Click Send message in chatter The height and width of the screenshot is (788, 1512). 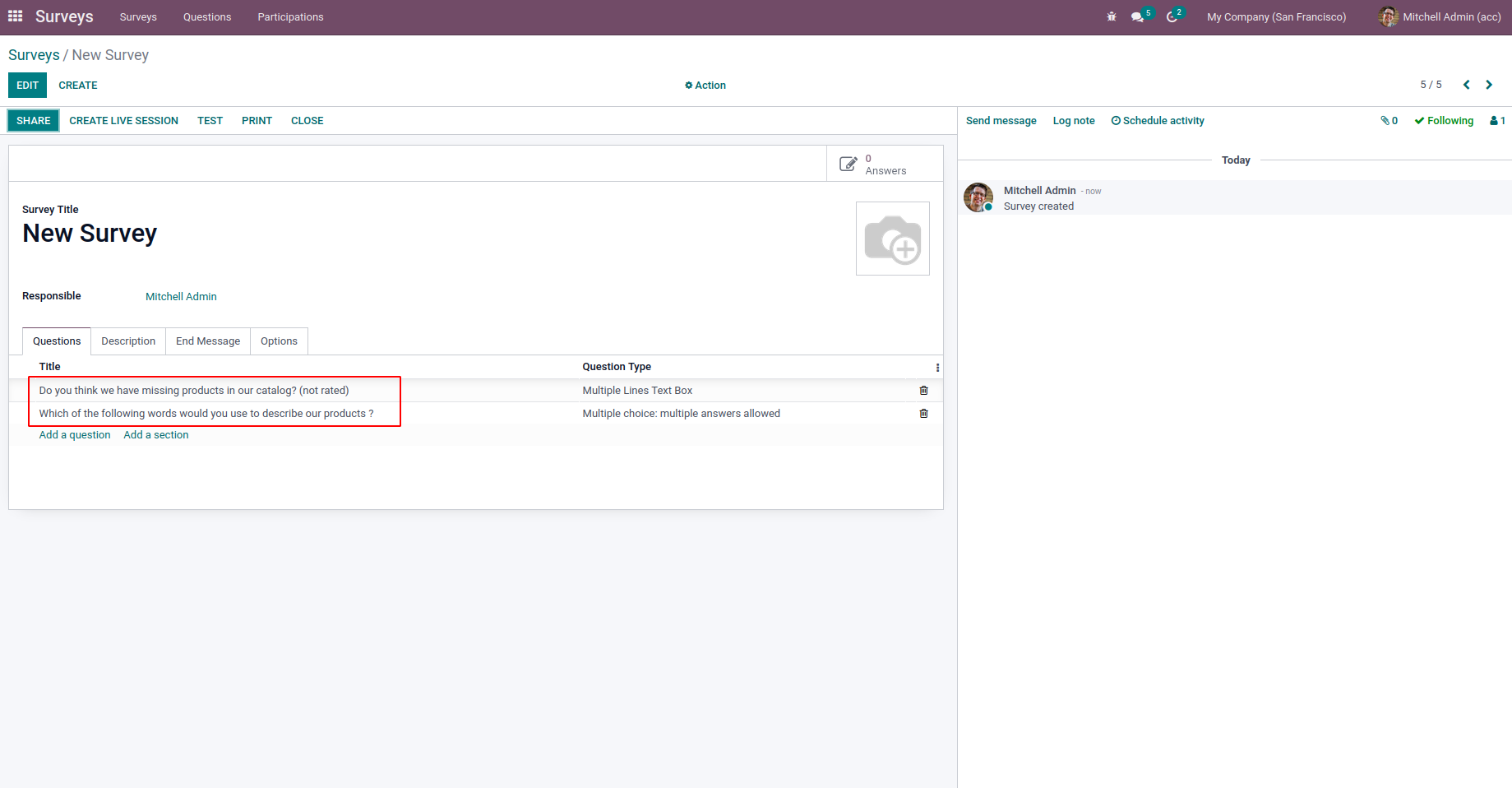click(1001, 121)
